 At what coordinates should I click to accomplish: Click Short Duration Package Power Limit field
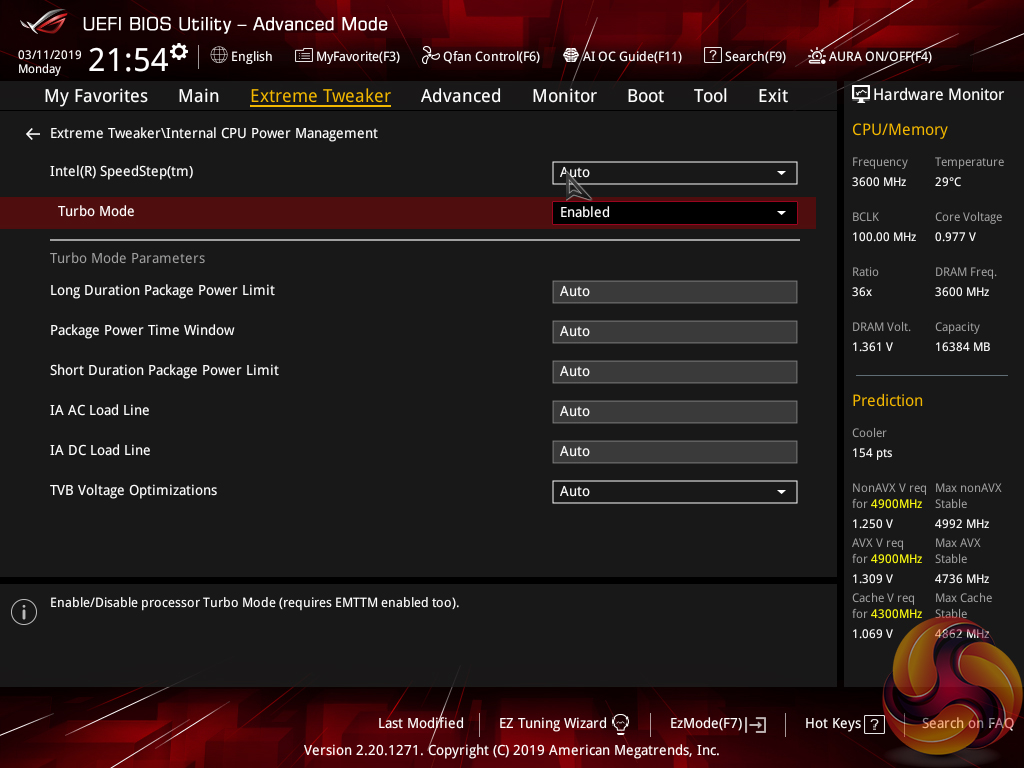675,372
